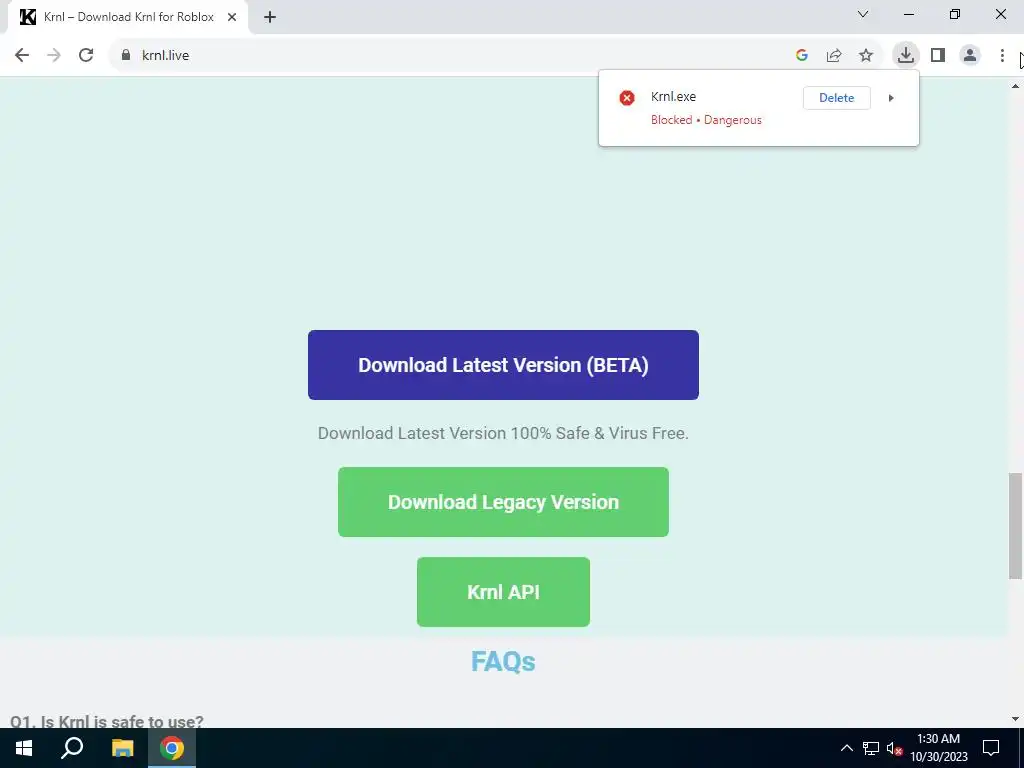Select the Krnl – Download Krnl for Roblox tab
Screen dimensions: 1024x768
point(129,17)
